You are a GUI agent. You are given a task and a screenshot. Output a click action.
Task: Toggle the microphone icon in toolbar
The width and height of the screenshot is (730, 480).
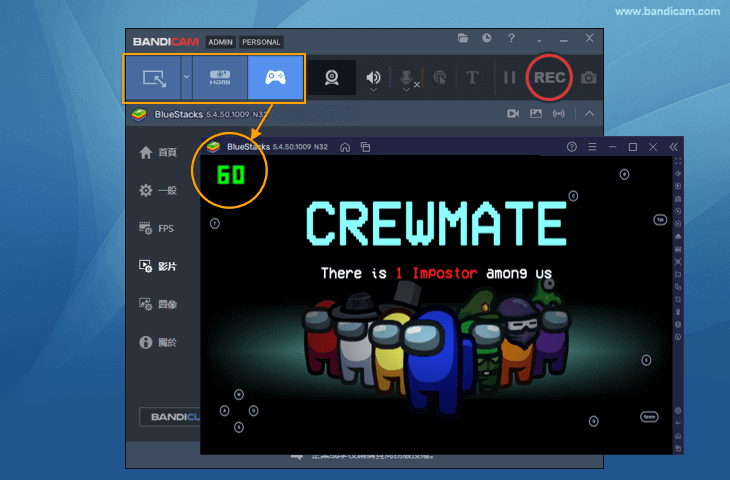(407, 78)
